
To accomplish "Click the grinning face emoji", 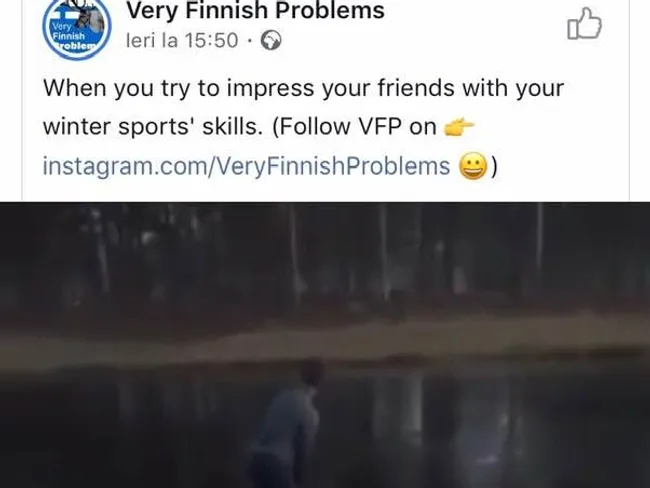I will tap(473, 166).
